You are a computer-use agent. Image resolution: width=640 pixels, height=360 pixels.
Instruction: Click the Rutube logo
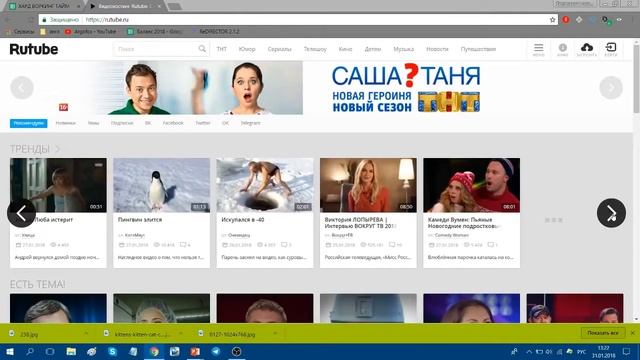[x=34, y=49]
